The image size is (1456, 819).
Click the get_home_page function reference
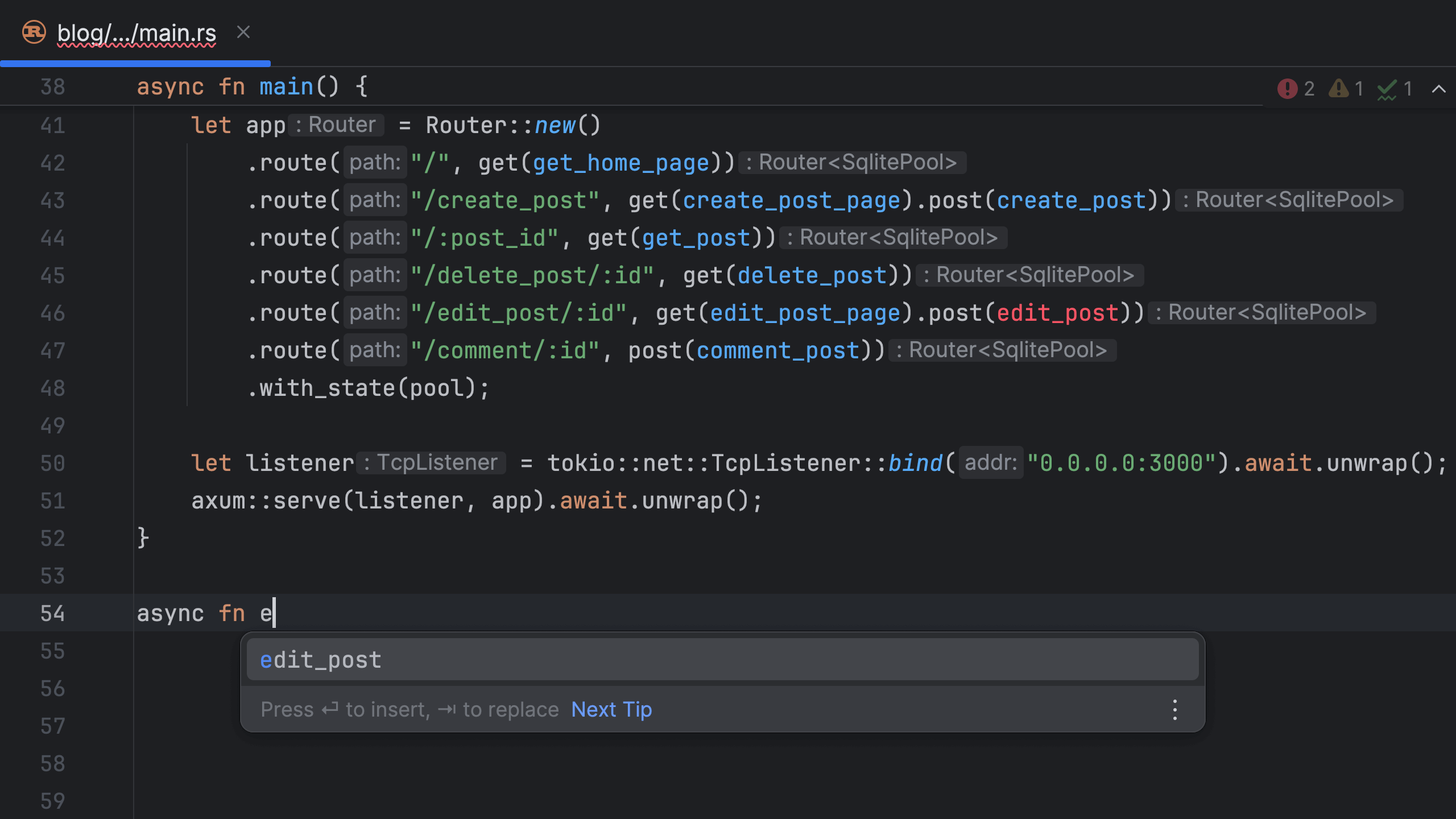[x=621, y=163]
